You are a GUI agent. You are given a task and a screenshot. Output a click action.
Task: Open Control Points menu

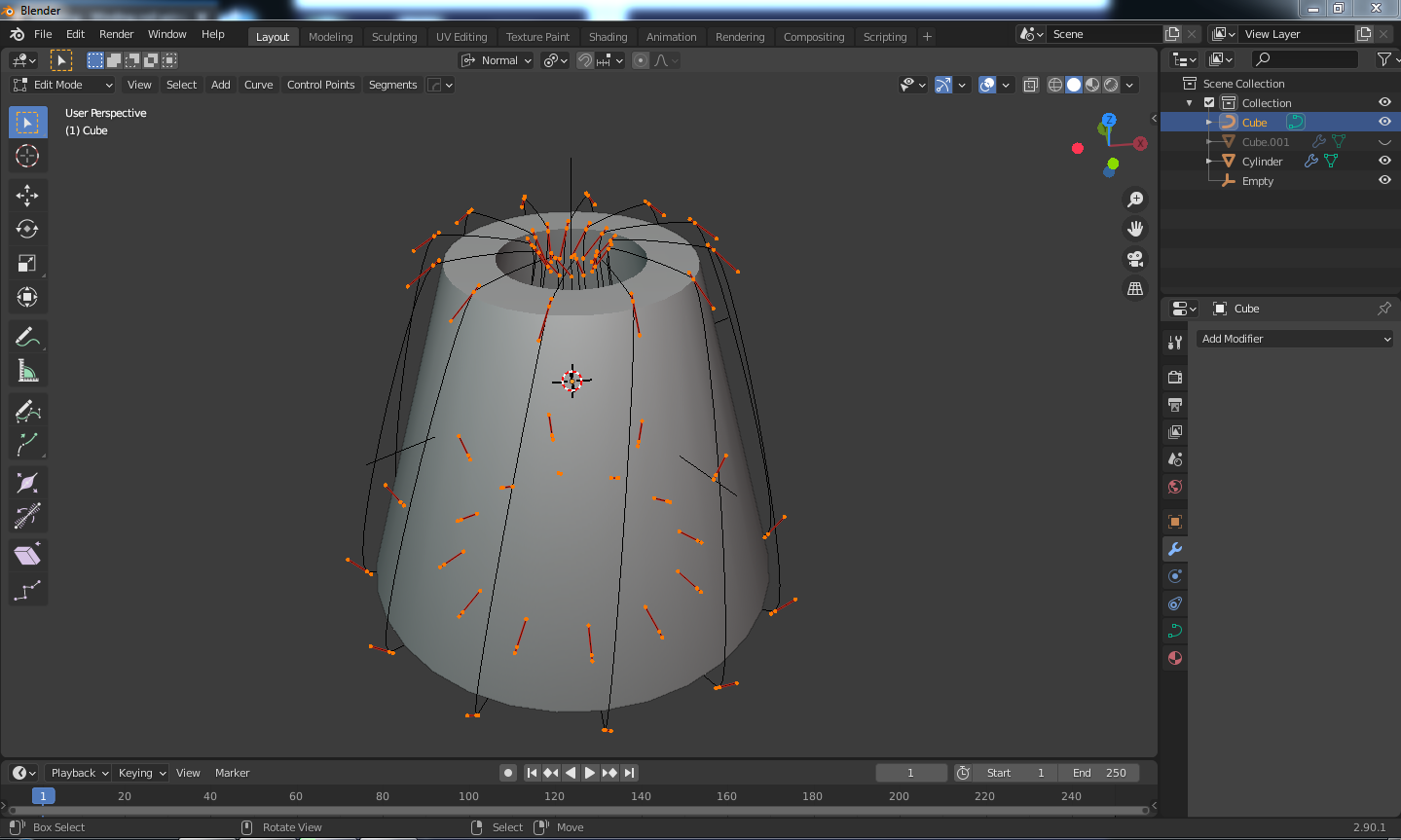pos(320,85)
